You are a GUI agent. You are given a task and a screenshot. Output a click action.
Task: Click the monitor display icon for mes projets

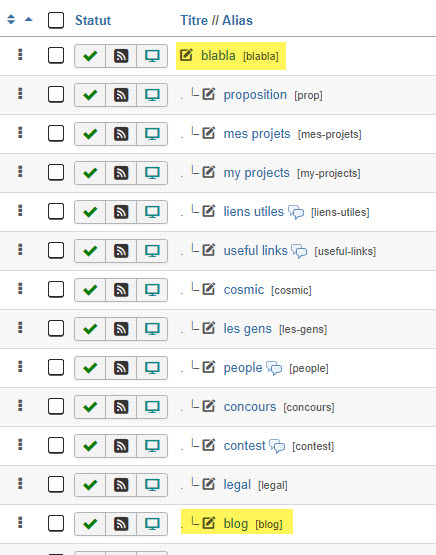pyautogui.click(x=152, y=134)
